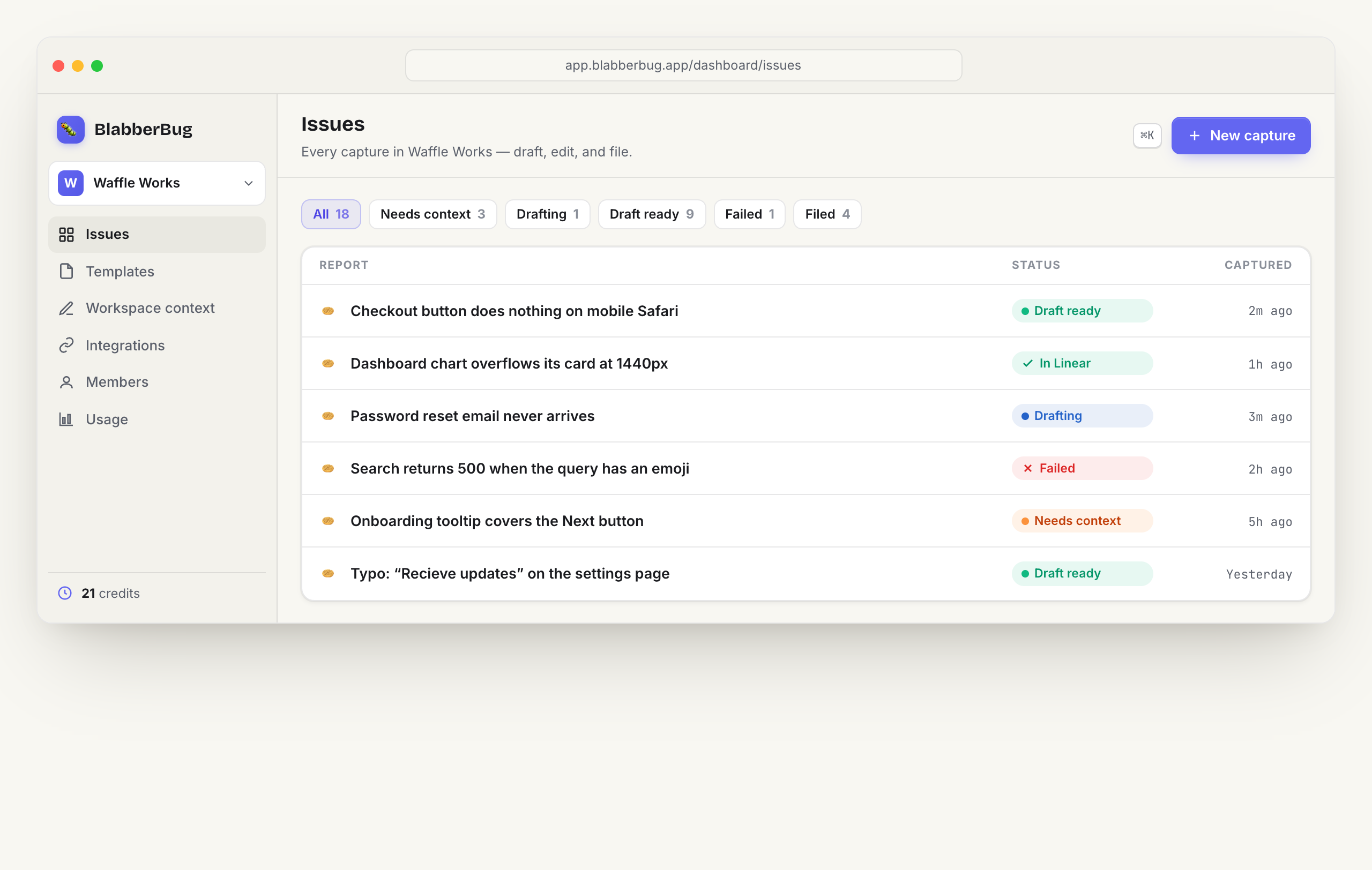Click the checkmark icon in In Linear badge
The width and height of the screenshot is (1372, 870).
click(x=1028, y=363)
